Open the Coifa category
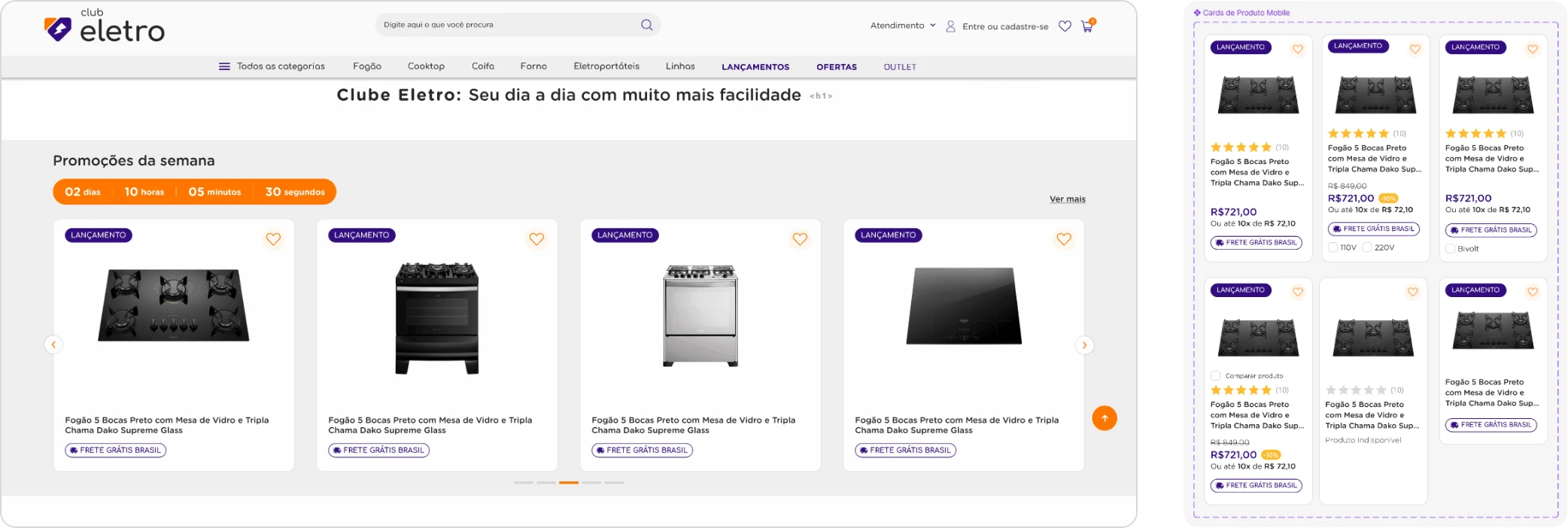Viewport: 1568px width, 528px height. point(483,66)
